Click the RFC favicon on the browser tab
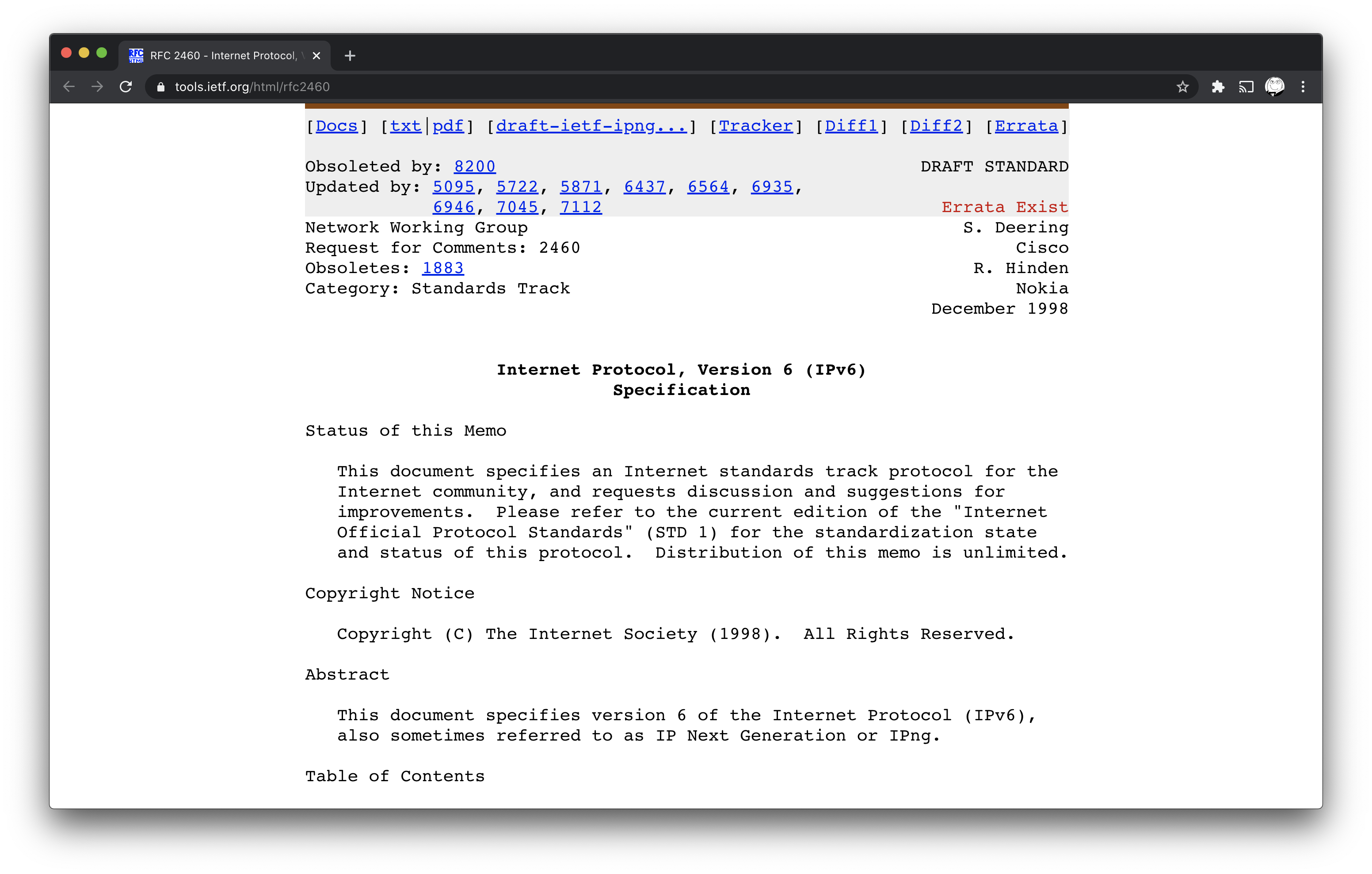This screenshot has height=874, width=1372. point(136,55)
